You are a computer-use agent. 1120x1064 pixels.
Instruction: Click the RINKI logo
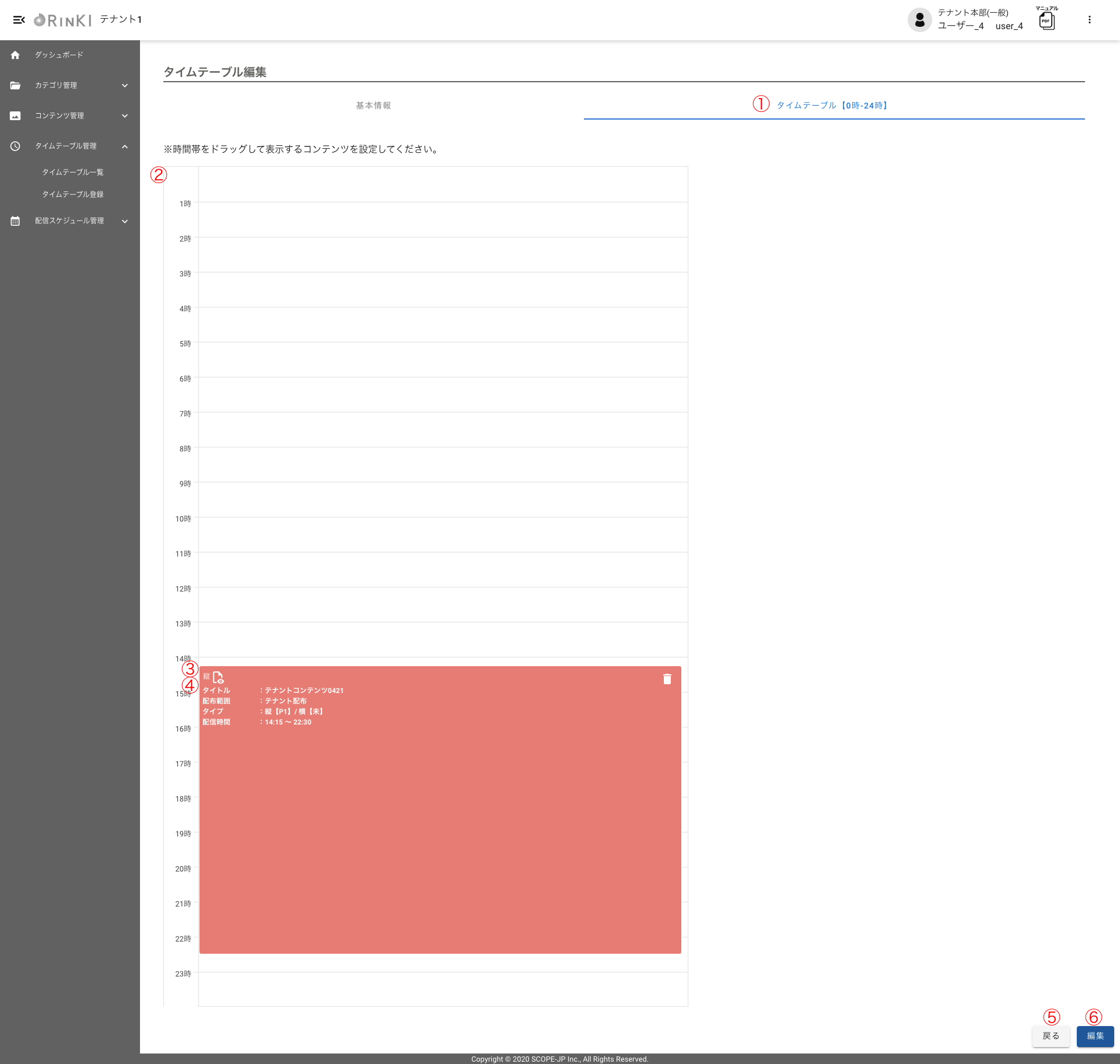pyautogui.click(x=63, y=20)
